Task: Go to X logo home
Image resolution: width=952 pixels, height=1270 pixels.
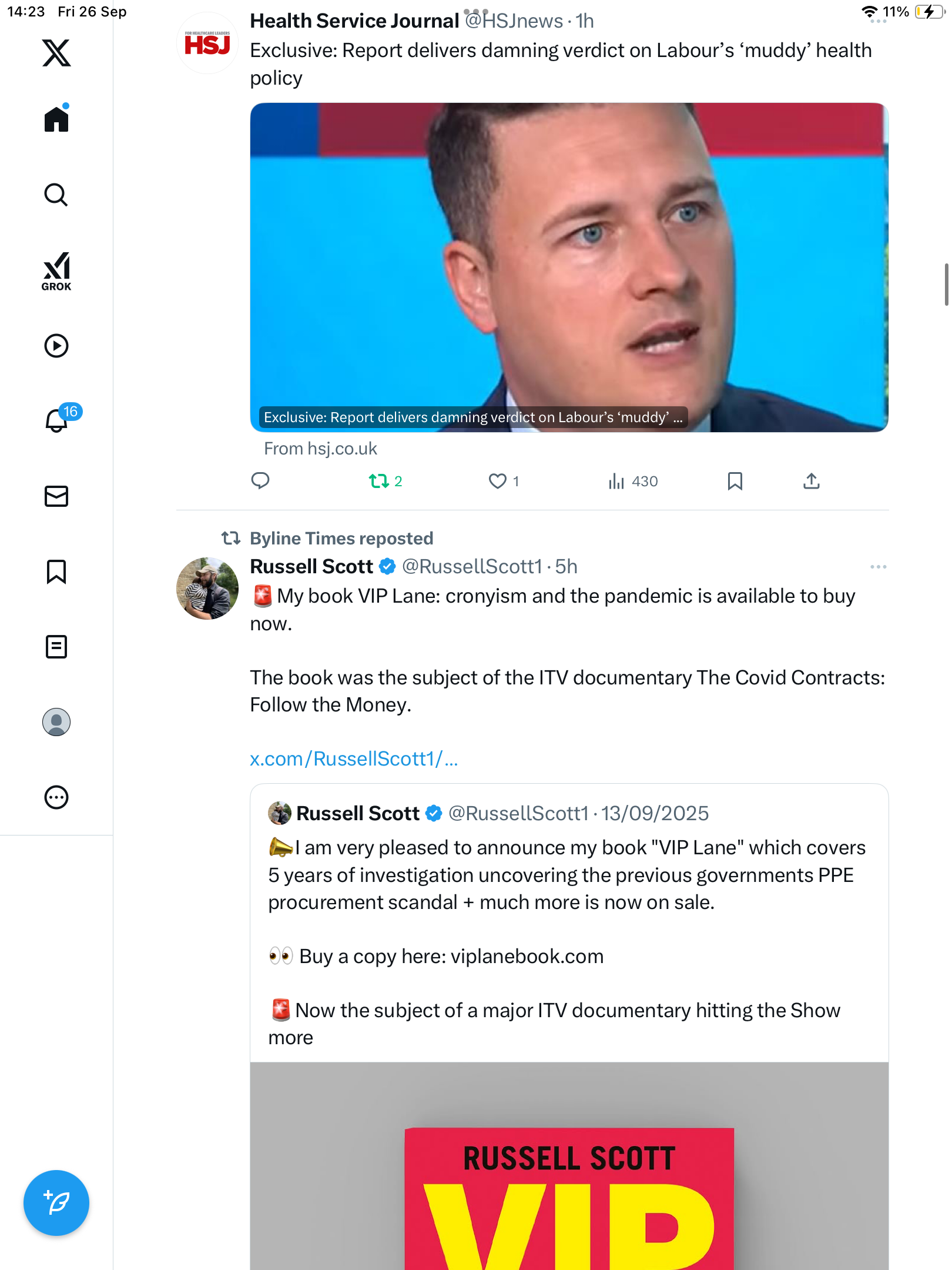Action: pyautogui.click(x=56, y=53)
